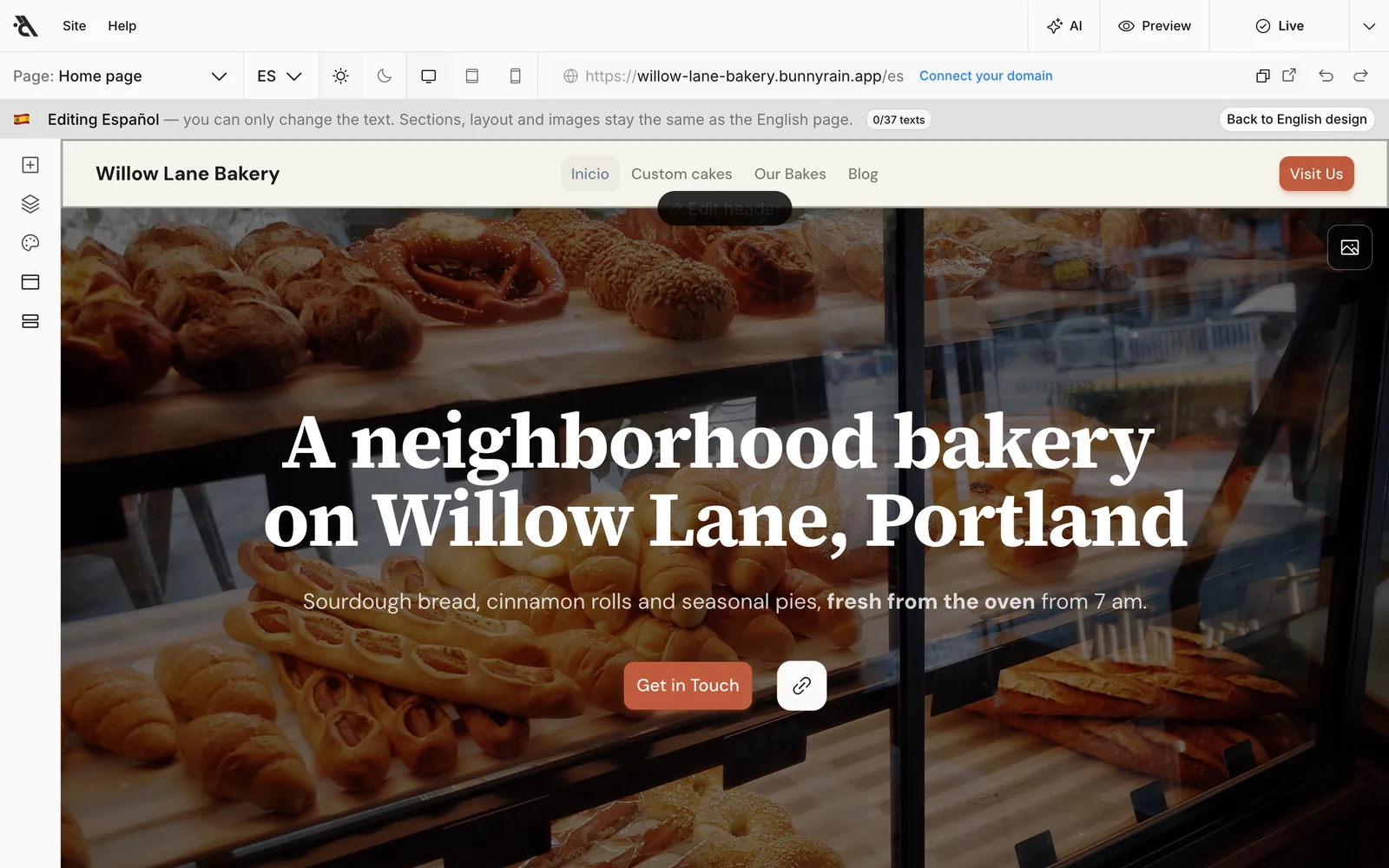The width and height of the screenshot is (1389, 868).
Task: Click the Spanish flag icon
Action: tap(22, 119)
